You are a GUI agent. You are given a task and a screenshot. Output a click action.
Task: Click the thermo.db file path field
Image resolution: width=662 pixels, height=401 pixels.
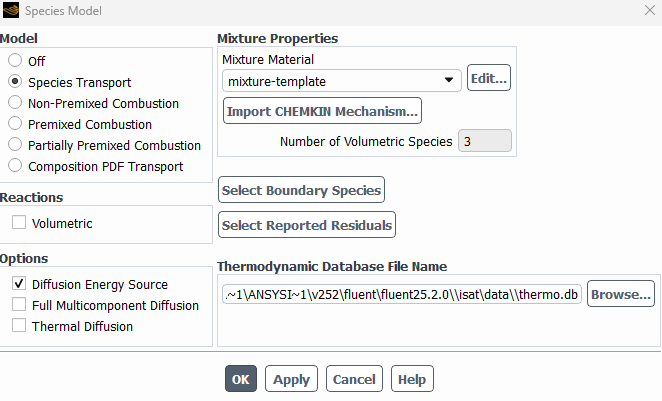402,294
